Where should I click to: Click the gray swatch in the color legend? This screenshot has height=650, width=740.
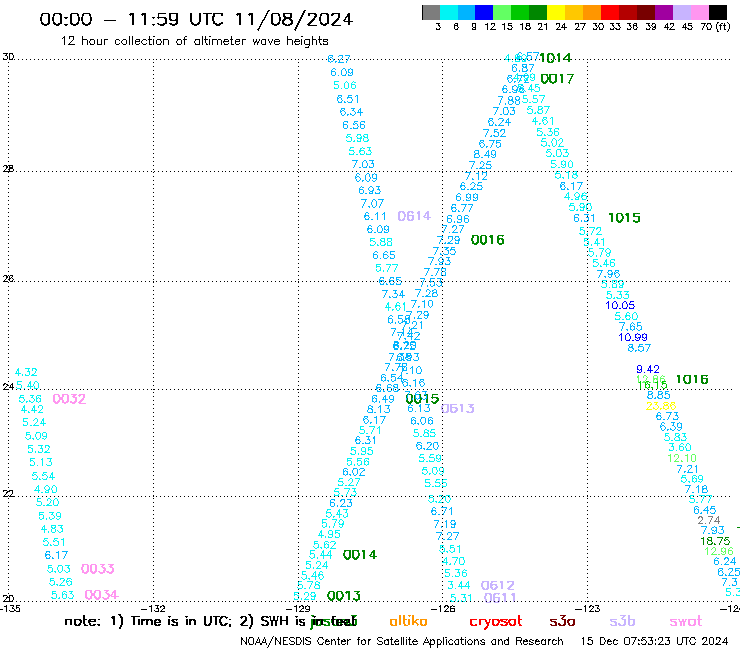[x=431, y=12]
